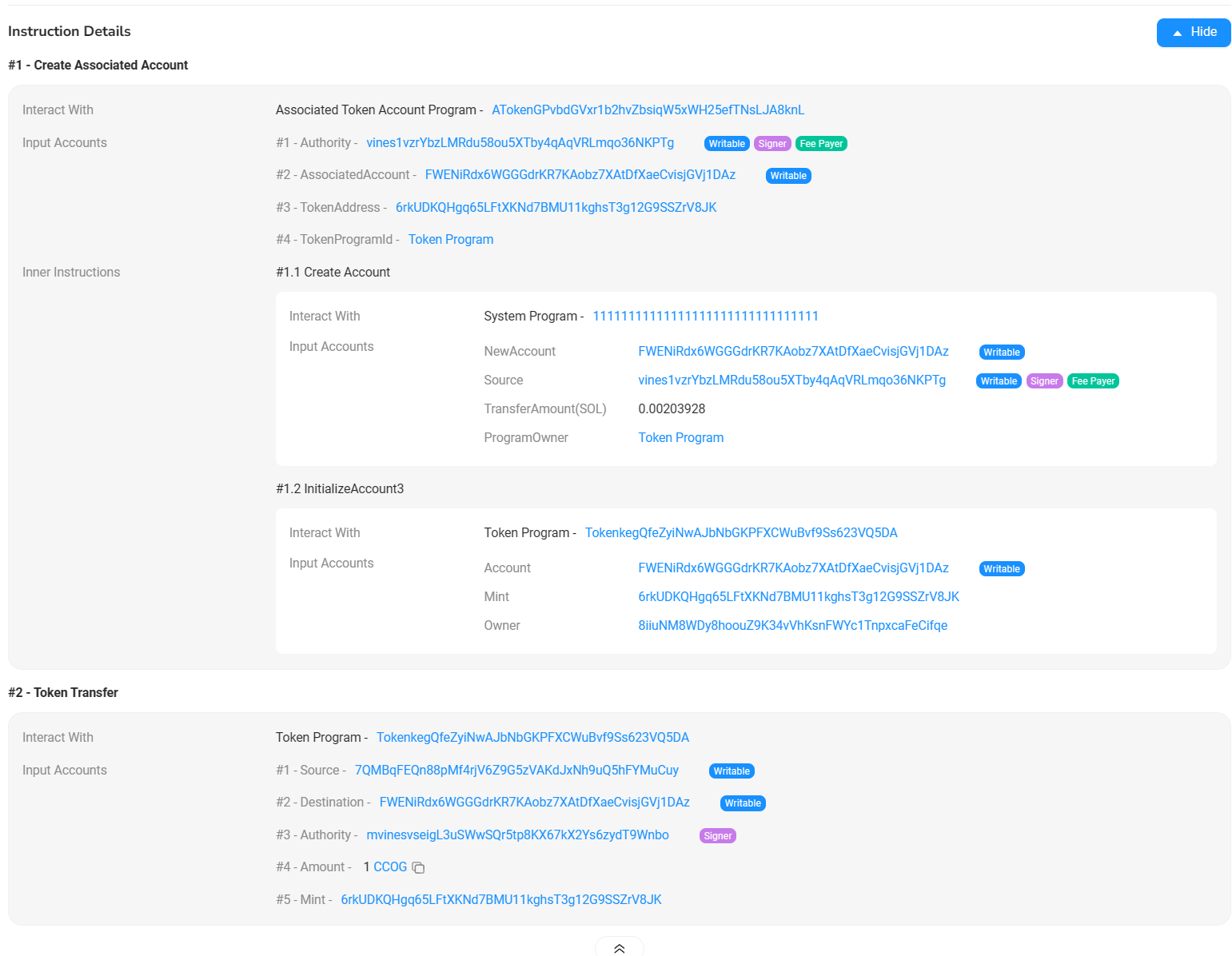Click the Mint address in InitializeAccount3

(x=798, y=597)
